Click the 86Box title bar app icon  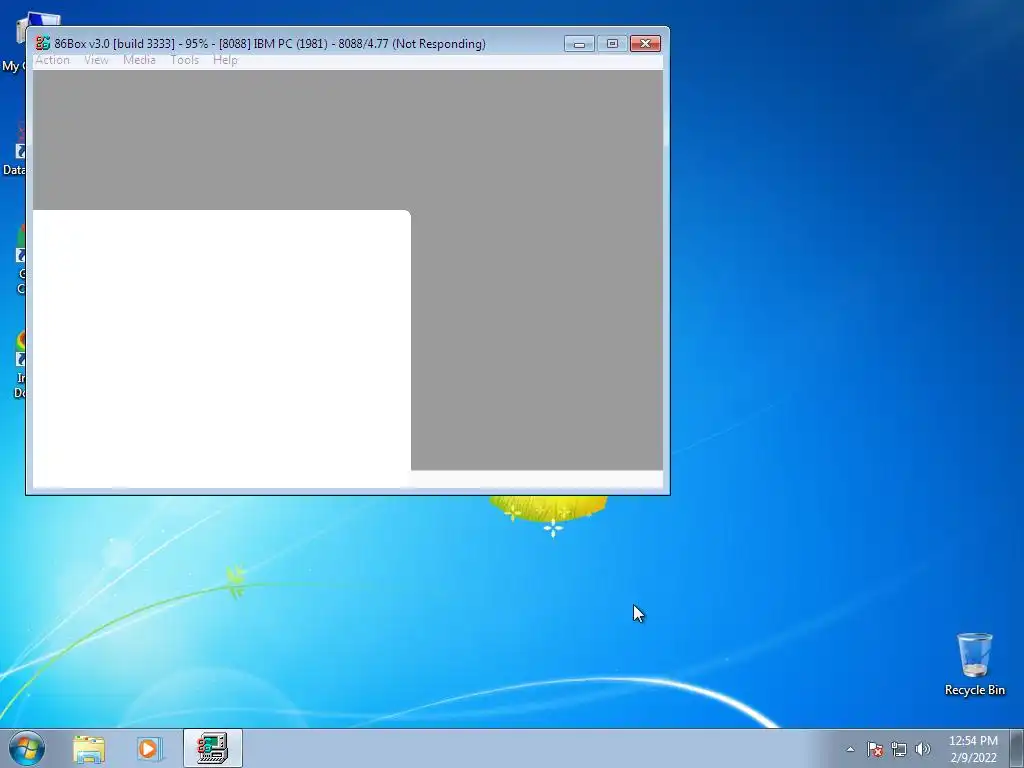click(43, 44)
